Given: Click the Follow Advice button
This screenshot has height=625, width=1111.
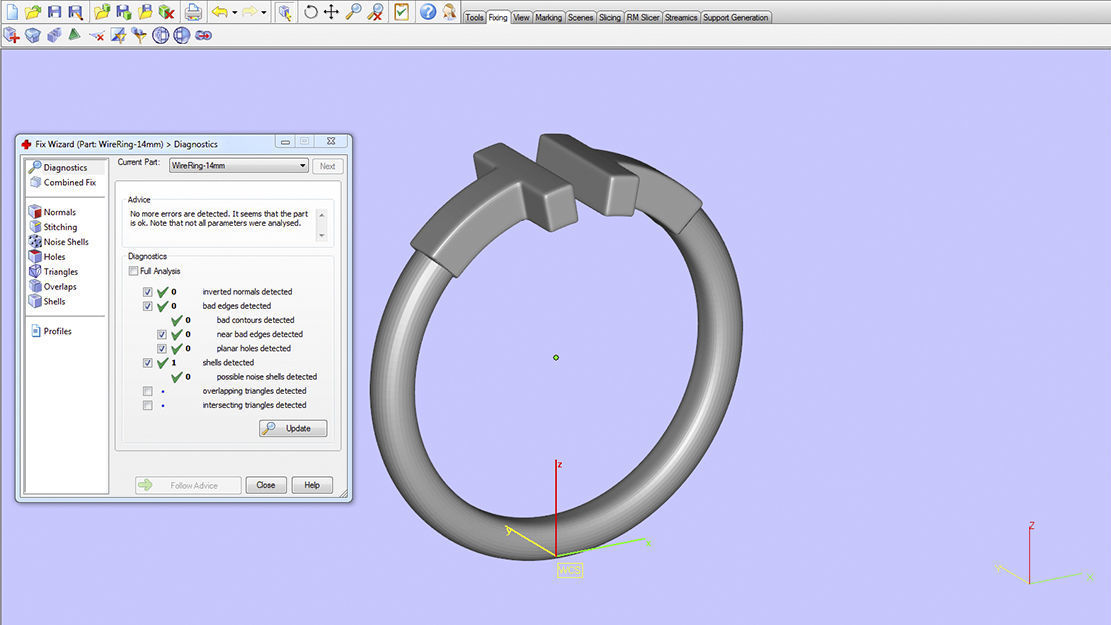Looking at the screenshot, I should pyautogui.click(x=188, y=485).
